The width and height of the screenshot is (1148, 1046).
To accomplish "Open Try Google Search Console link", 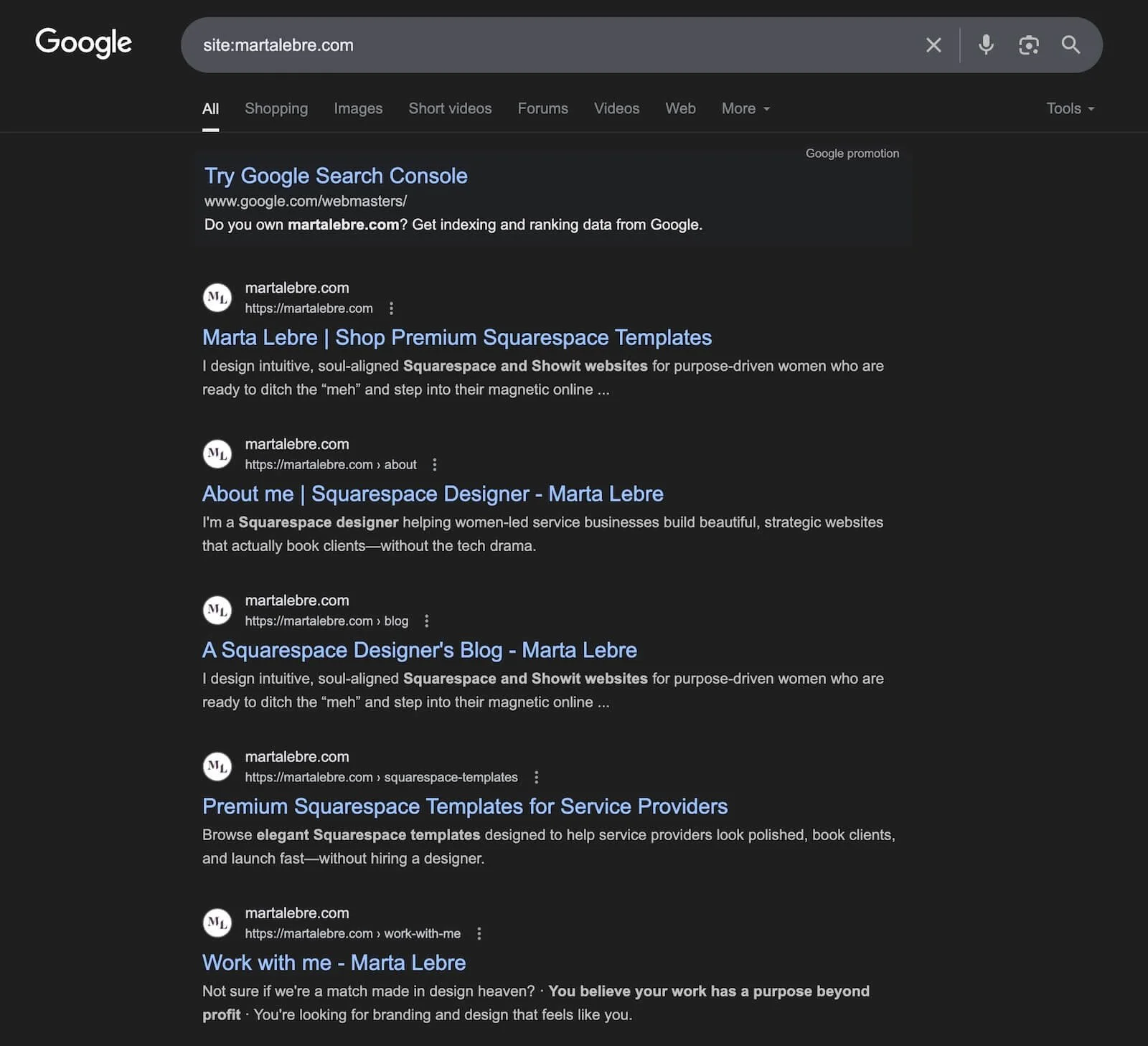I will coord(336,176).
